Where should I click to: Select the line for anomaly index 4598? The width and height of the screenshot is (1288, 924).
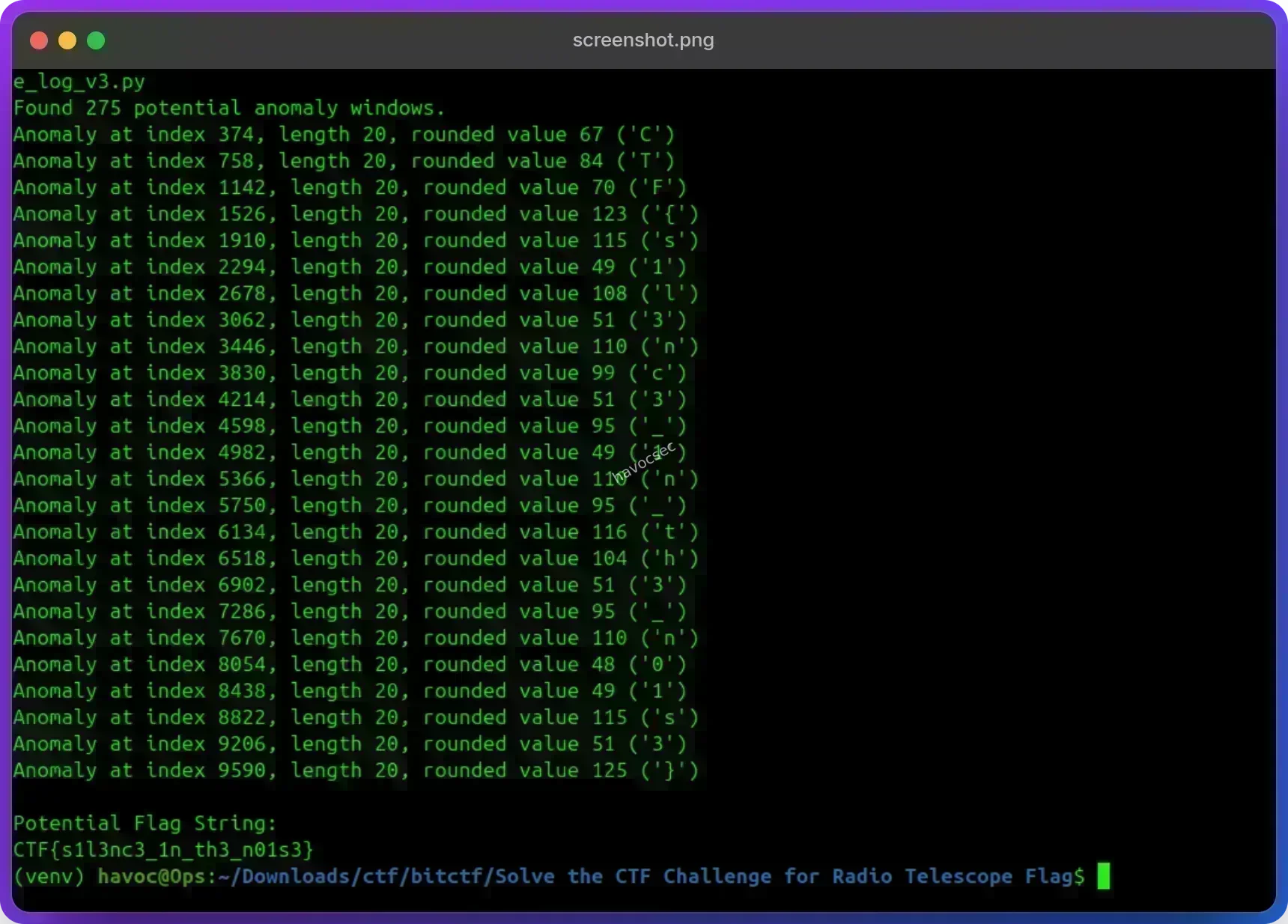[x=350, y=426]
